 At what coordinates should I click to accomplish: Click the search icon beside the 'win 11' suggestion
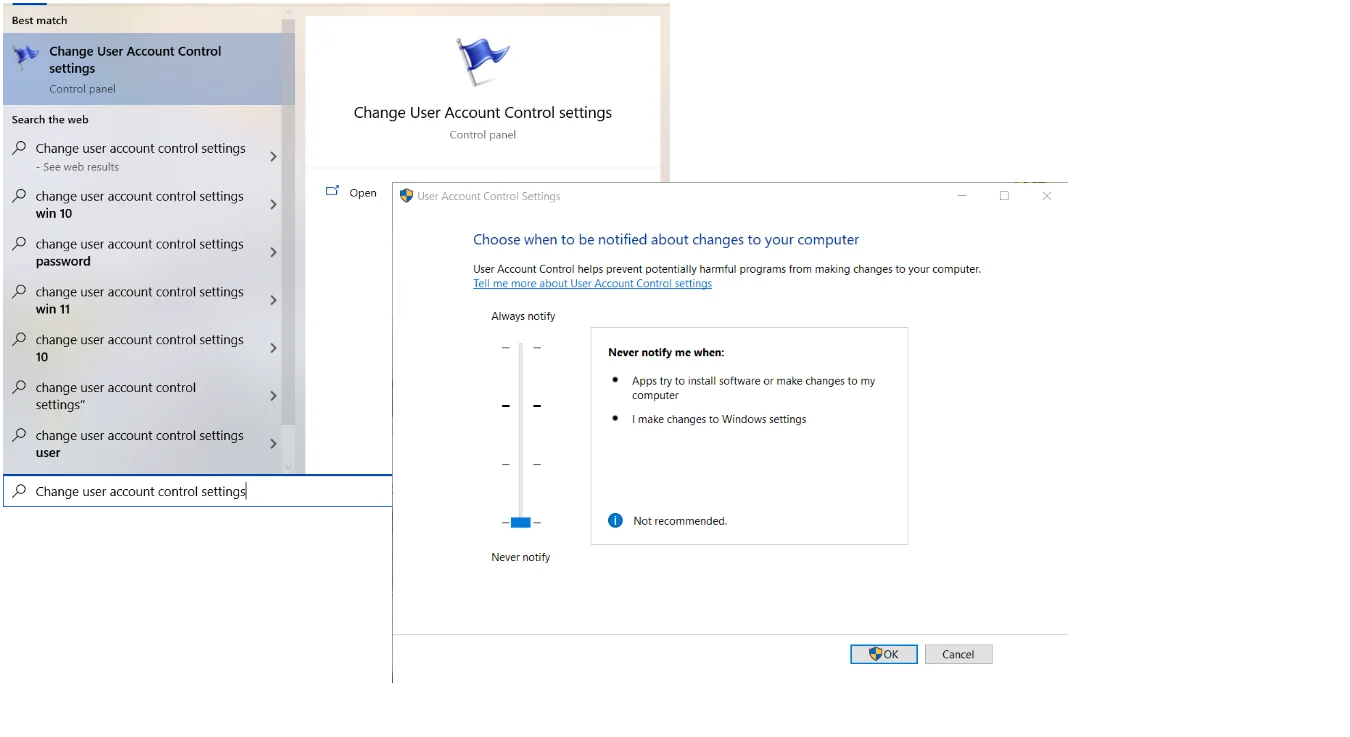(19, 292)
